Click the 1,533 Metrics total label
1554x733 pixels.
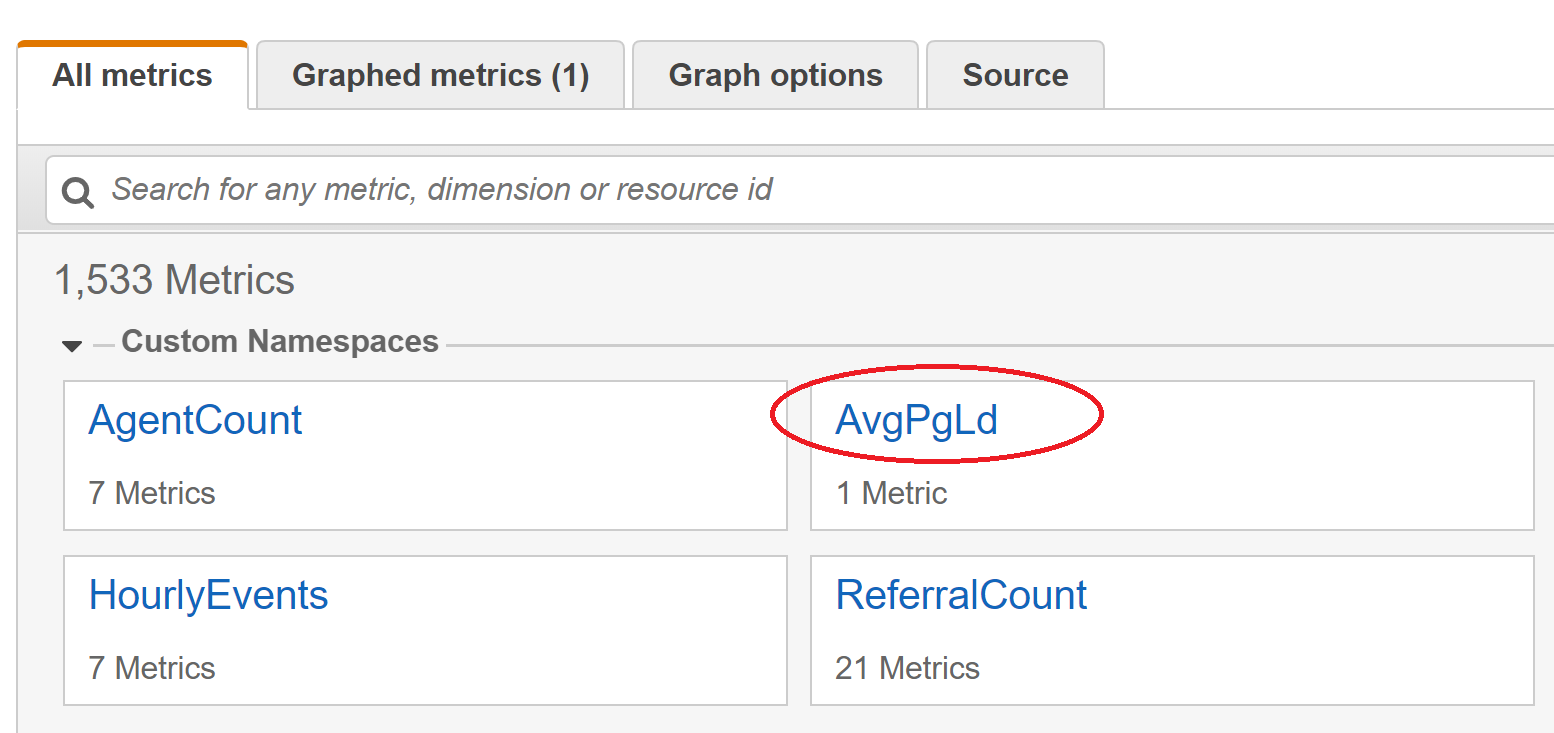(174, 280)
